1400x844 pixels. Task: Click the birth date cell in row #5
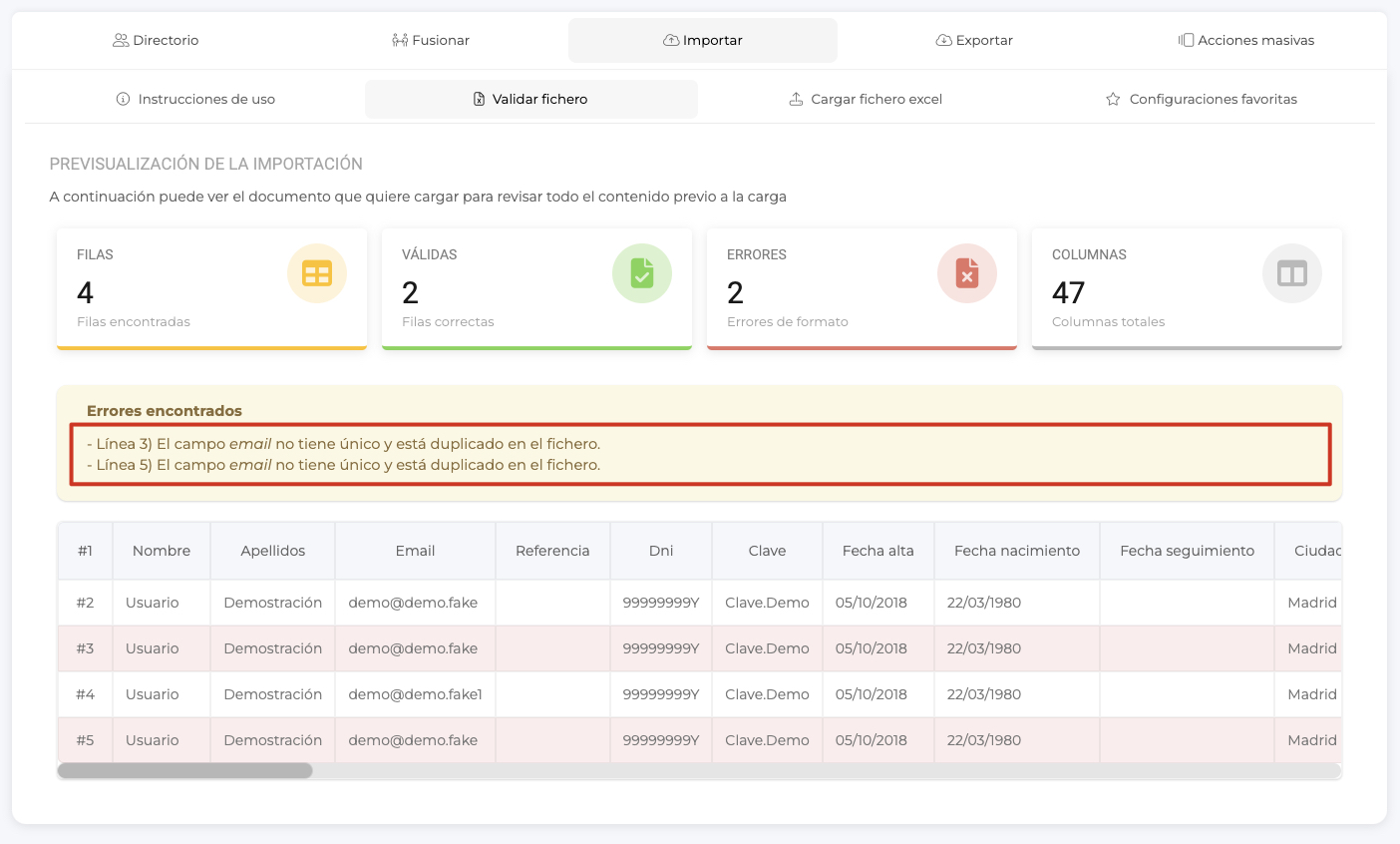(1017, 740)
